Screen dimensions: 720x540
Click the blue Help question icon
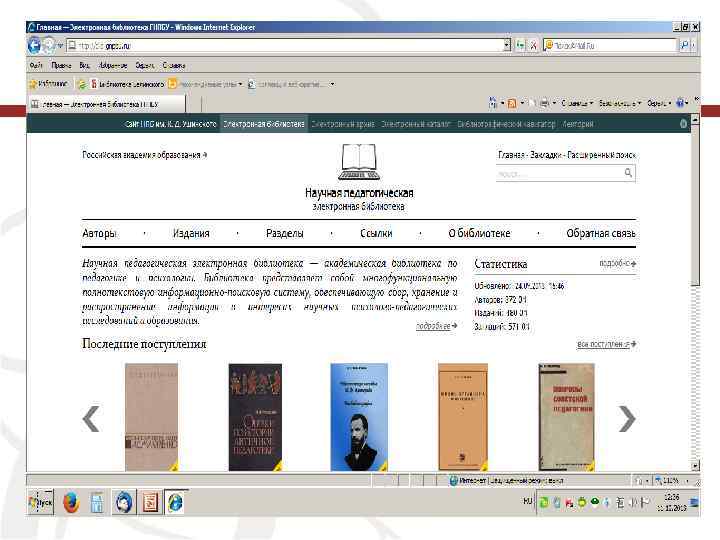tap(680, 103)
